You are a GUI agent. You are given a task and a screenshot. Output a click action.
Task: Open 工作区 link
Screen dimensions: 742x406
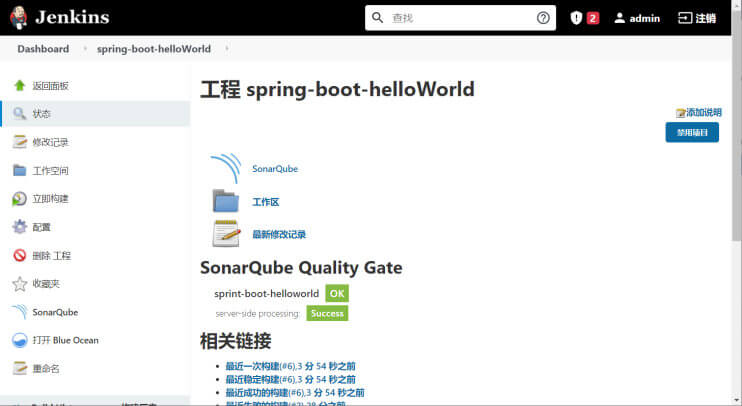pos(265,202)
